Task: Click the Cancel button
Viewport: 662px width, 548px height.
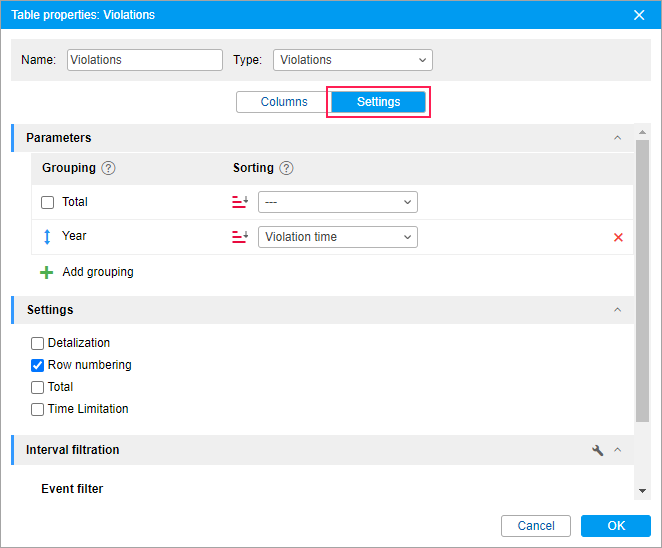Action: [536, 526]
